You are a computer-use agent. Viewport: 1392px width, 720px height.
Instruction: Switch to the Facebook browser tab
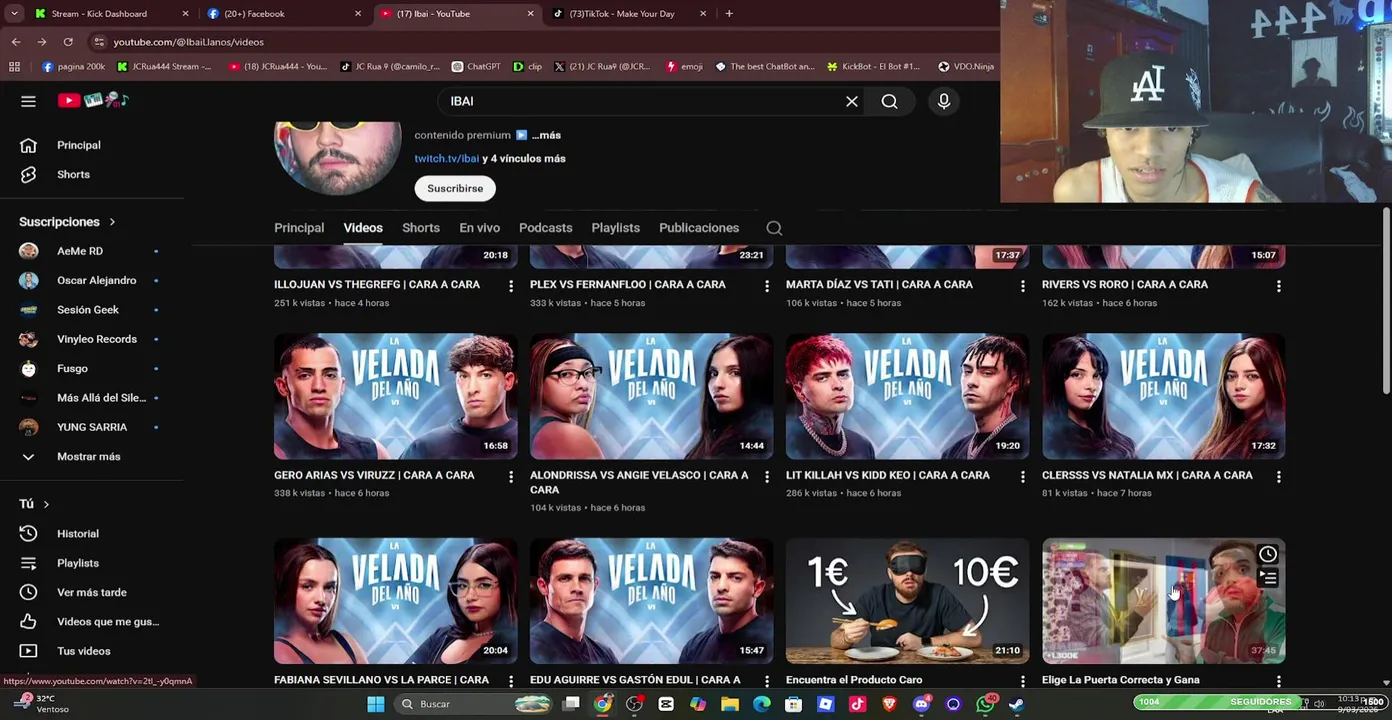click(284, 14)
